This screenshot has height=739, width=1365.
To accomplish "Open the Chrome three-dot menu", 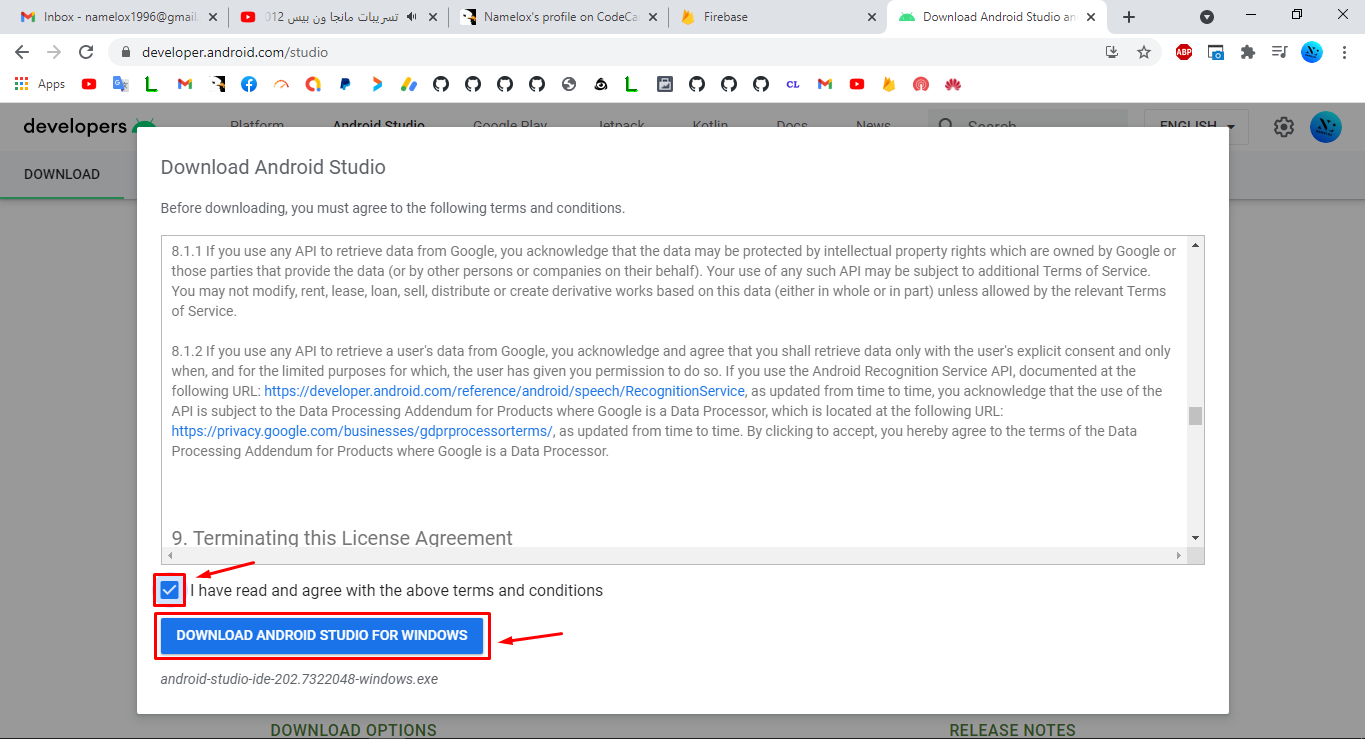I will pyautogui.click(x=1343, y=52).
